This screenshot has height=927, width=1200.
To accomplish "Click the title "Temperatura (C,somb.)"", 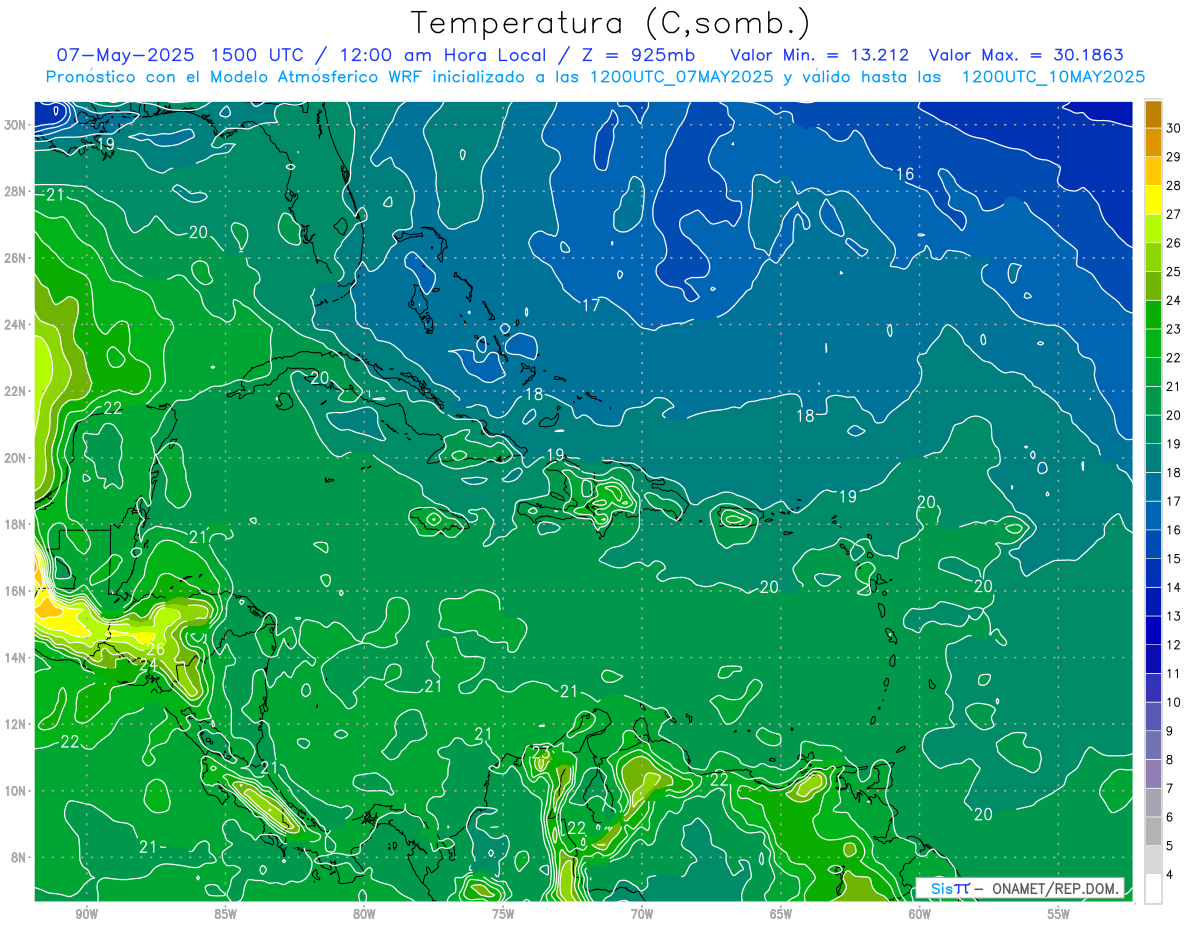I will (611, 22).
